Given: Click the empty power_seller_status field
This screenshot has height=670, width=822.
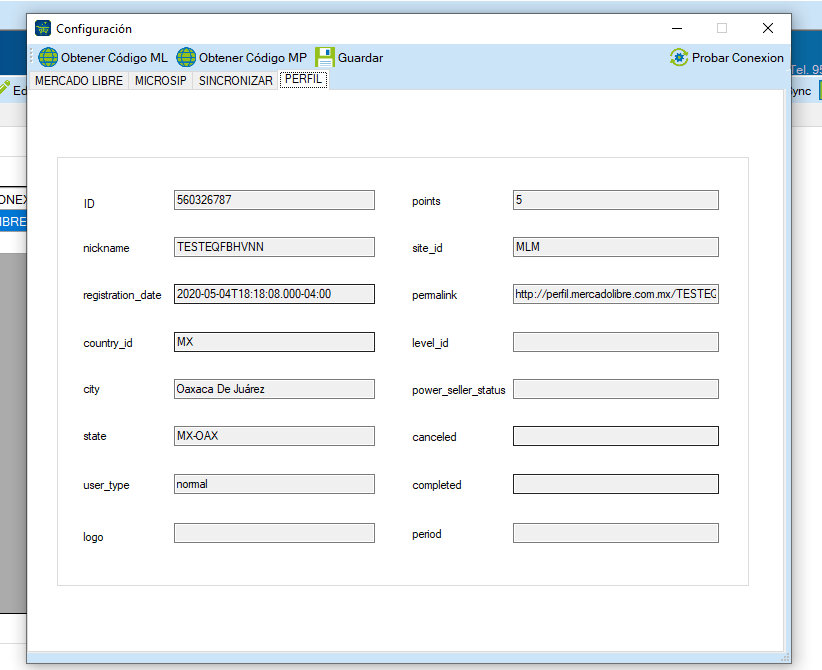Looking at the screenshot, I should click(615, 389).
